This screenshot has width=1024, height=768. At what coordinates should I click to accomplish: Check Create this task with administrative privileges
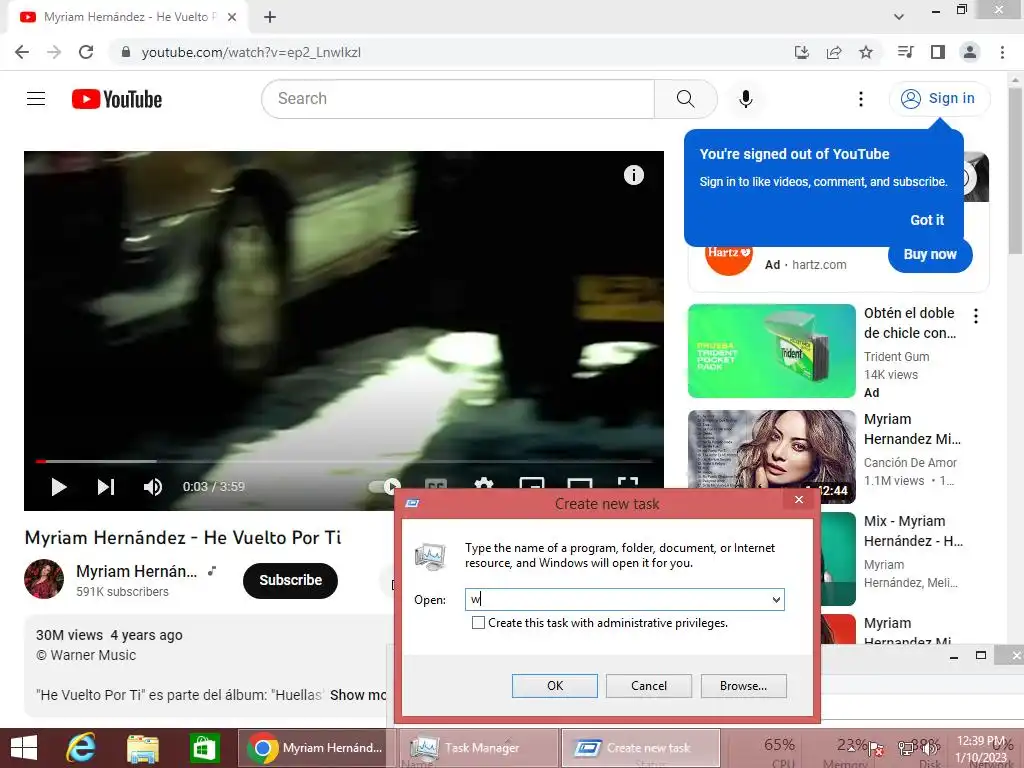pyautogui.click(x=478, y=623)
